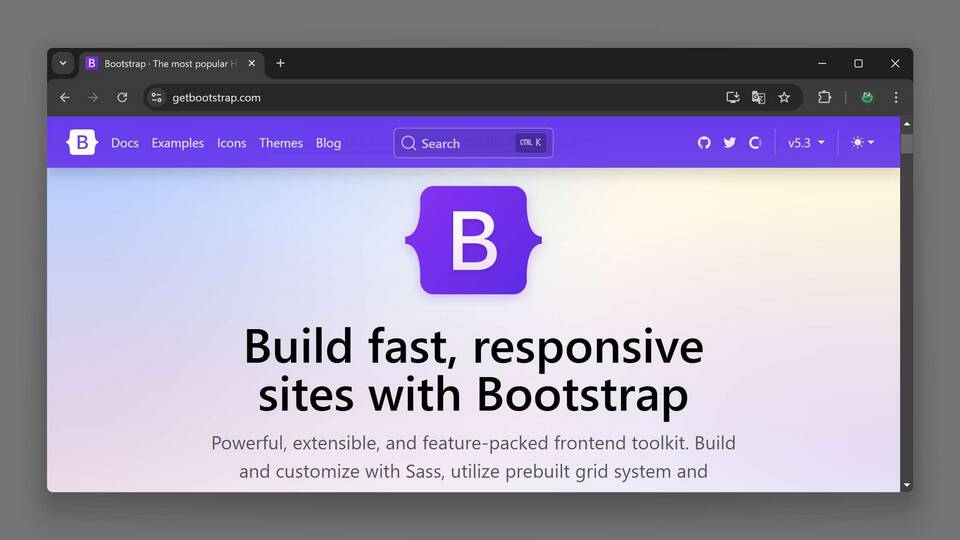
Task: Click the scrollbar down arrow
Action: click(907, 486)
